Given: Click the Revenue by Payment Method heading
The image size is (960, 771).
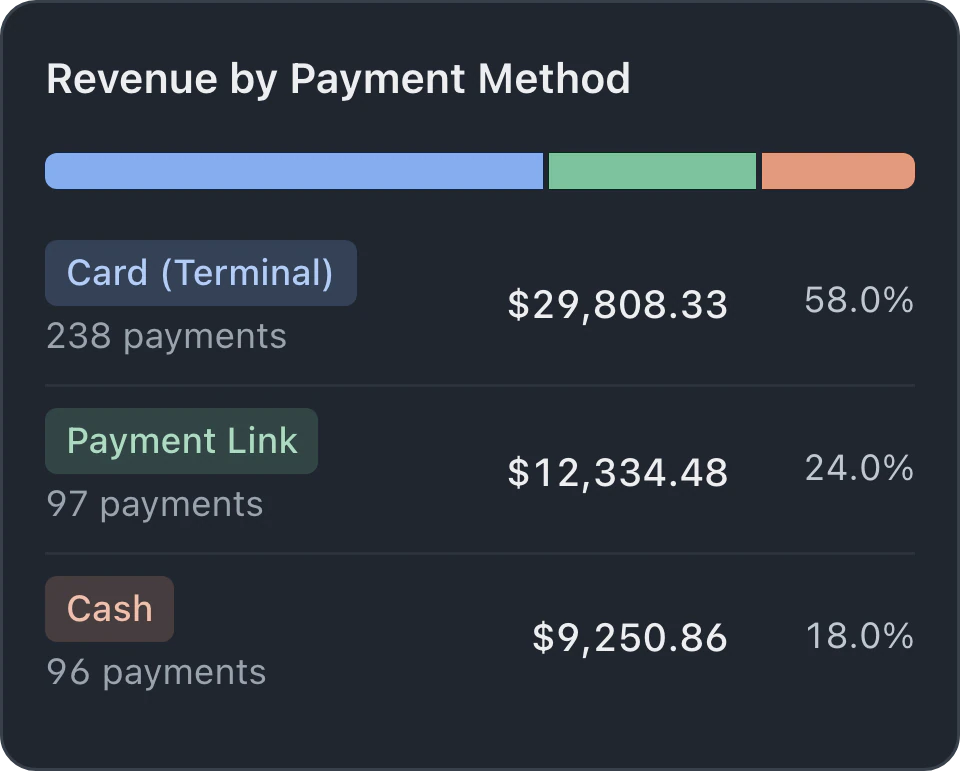Looking at the screenshot, I should point(339,79).
